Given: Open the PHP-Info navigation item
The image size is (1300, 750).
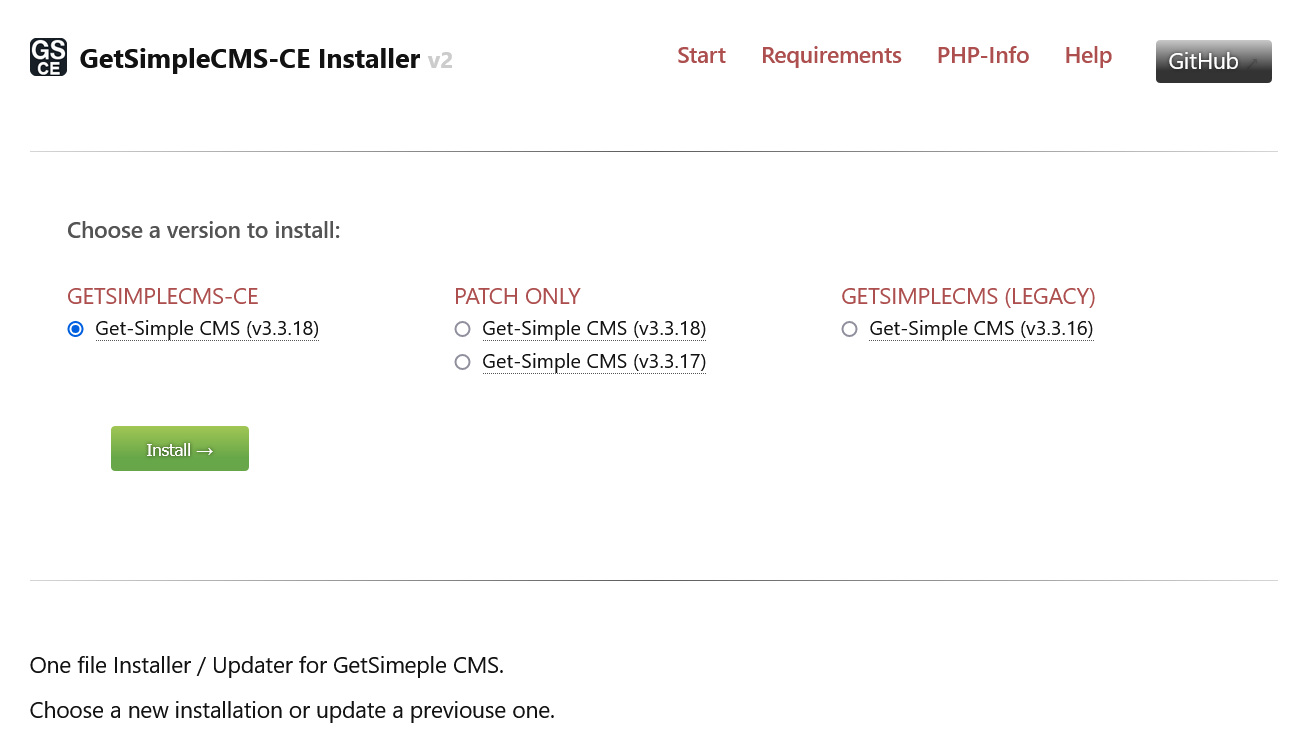Looking at the screenshot, I should click(983, 55).
